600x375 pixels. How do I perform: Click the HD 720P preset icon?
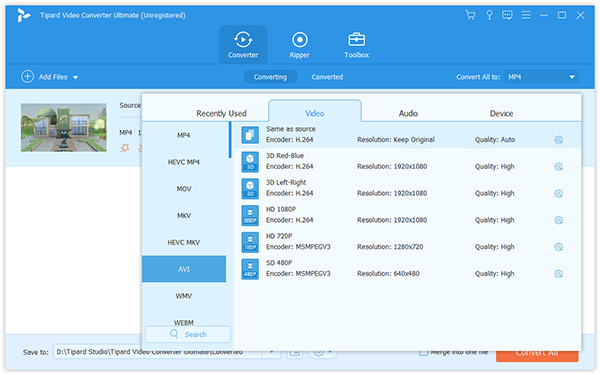(x=250, y=242)
